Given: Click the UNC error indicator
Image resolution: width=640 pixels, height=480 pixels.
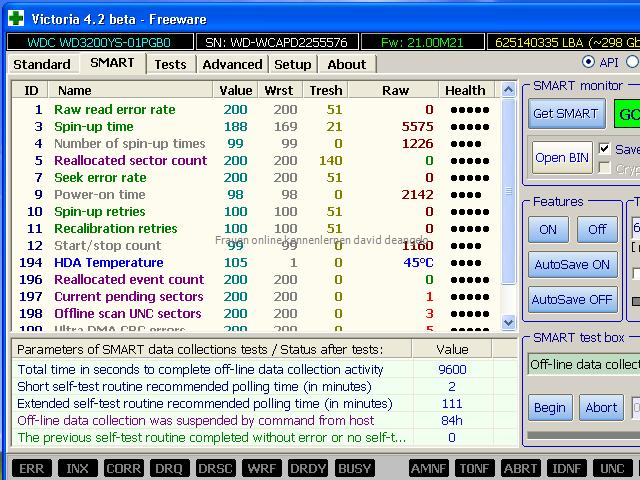Looking at the screenshot, I should point(613,468).
